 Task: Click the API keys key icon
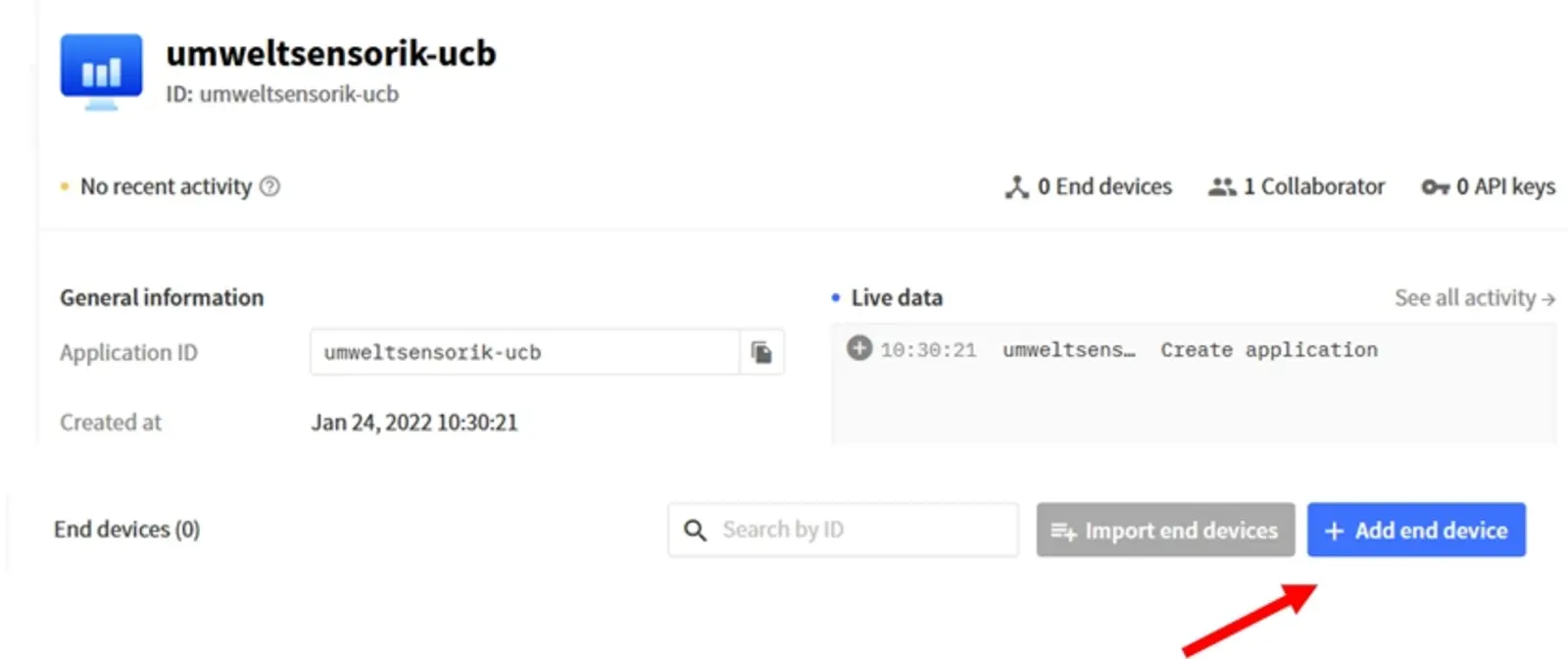point(1435,187)
